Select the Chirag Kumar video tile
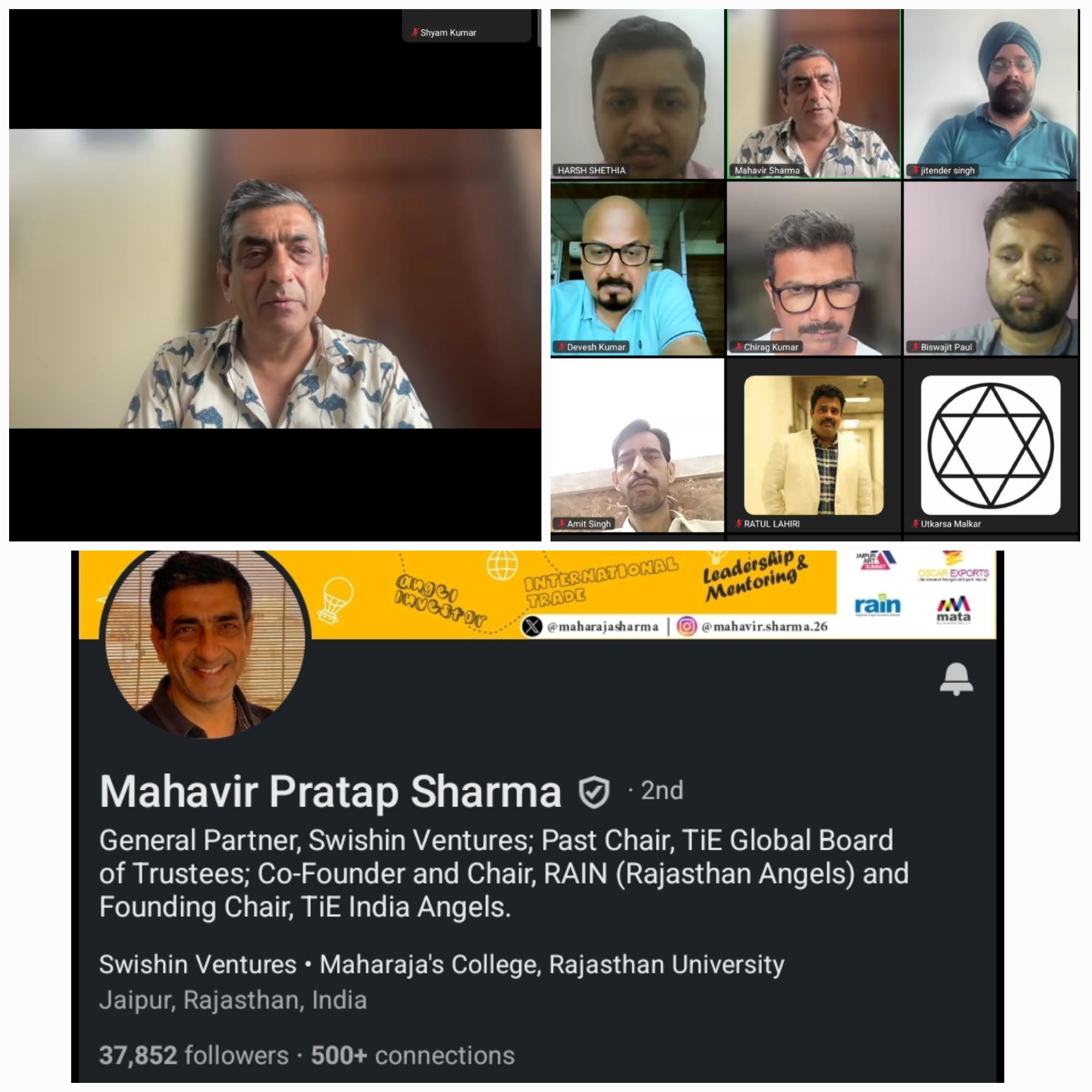 click(x=813, y=269)
